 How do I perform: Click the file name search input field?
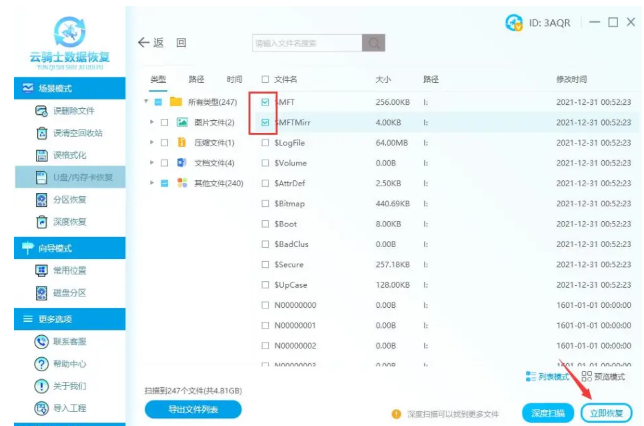coord(306,43)
